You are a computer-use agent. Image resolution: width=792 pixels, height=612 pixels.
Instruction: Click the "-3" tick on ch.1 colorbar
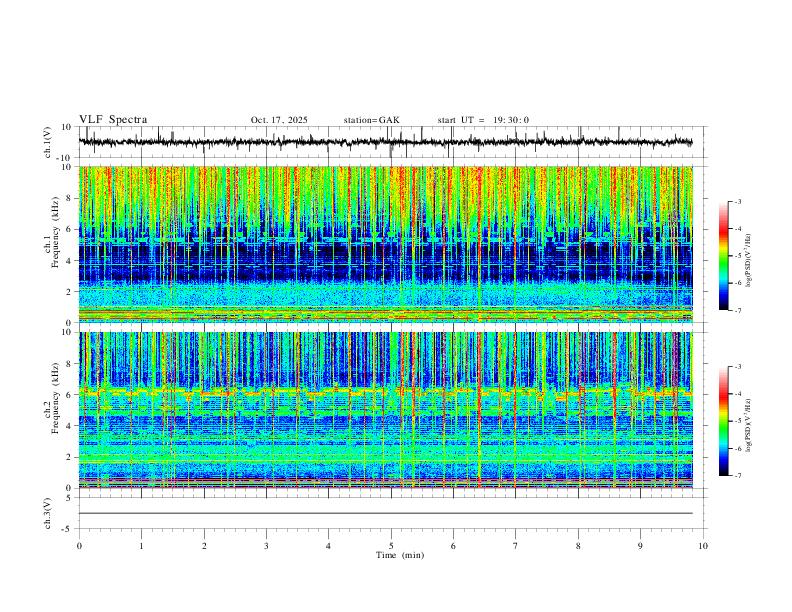pyautogui.click(x=737, y=201)
